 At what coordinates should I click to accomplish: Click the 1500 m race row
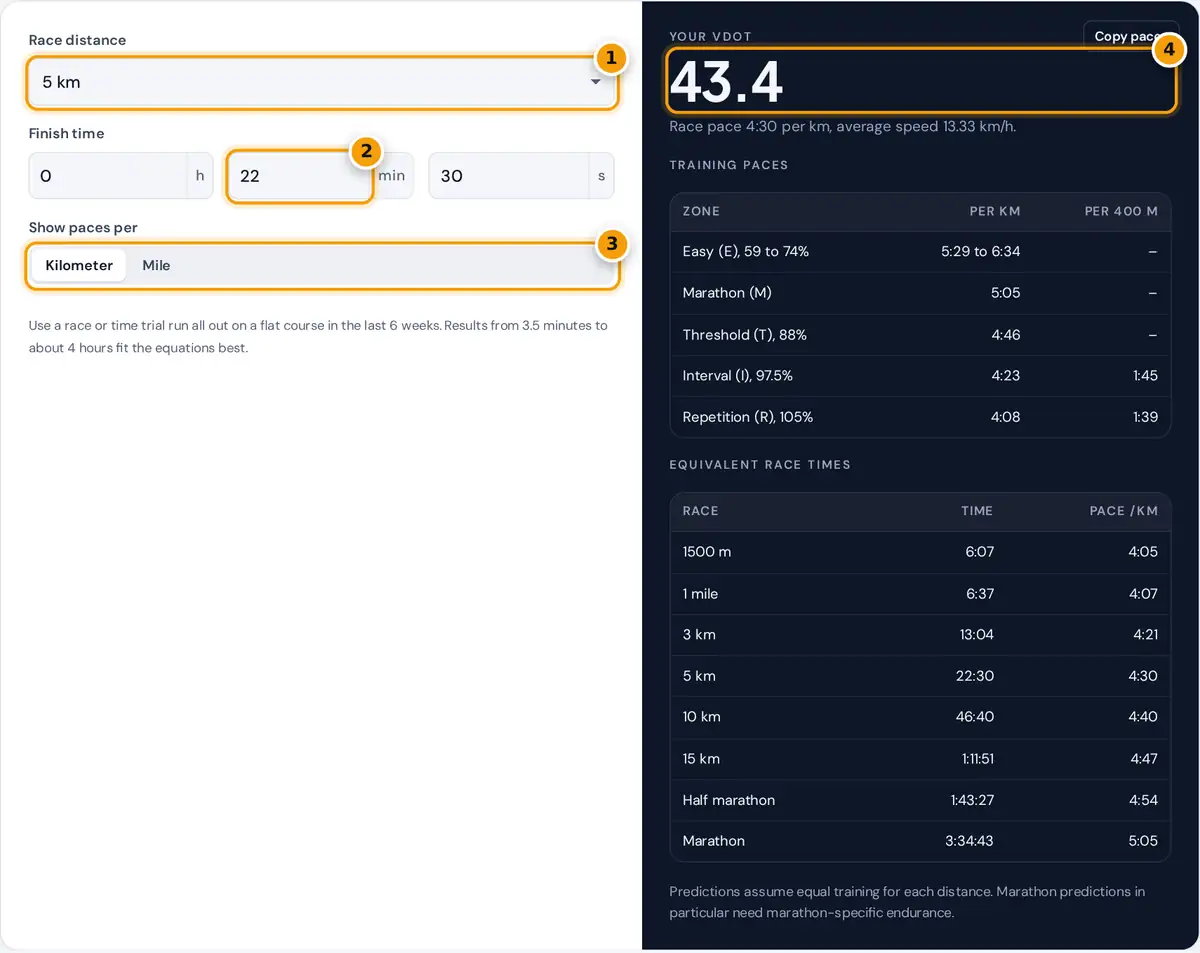point(920,552)
